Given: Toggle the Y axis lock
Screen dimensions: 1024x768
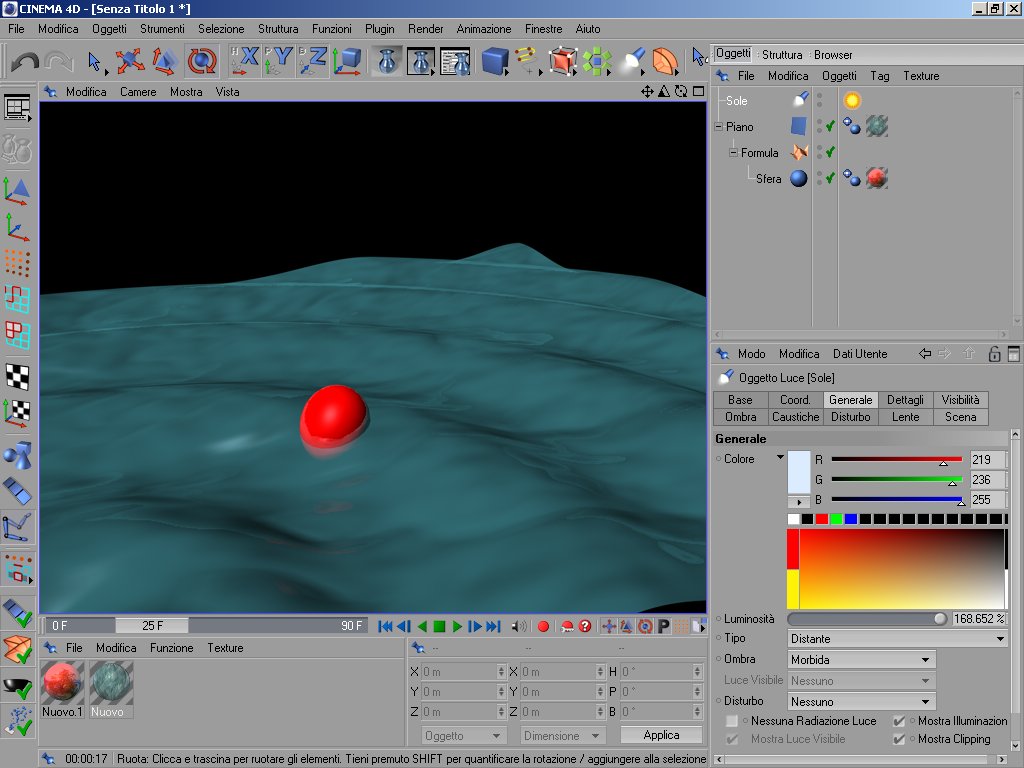Looking at the screenshot, I should pyautogui.click(x=278, y=61).
